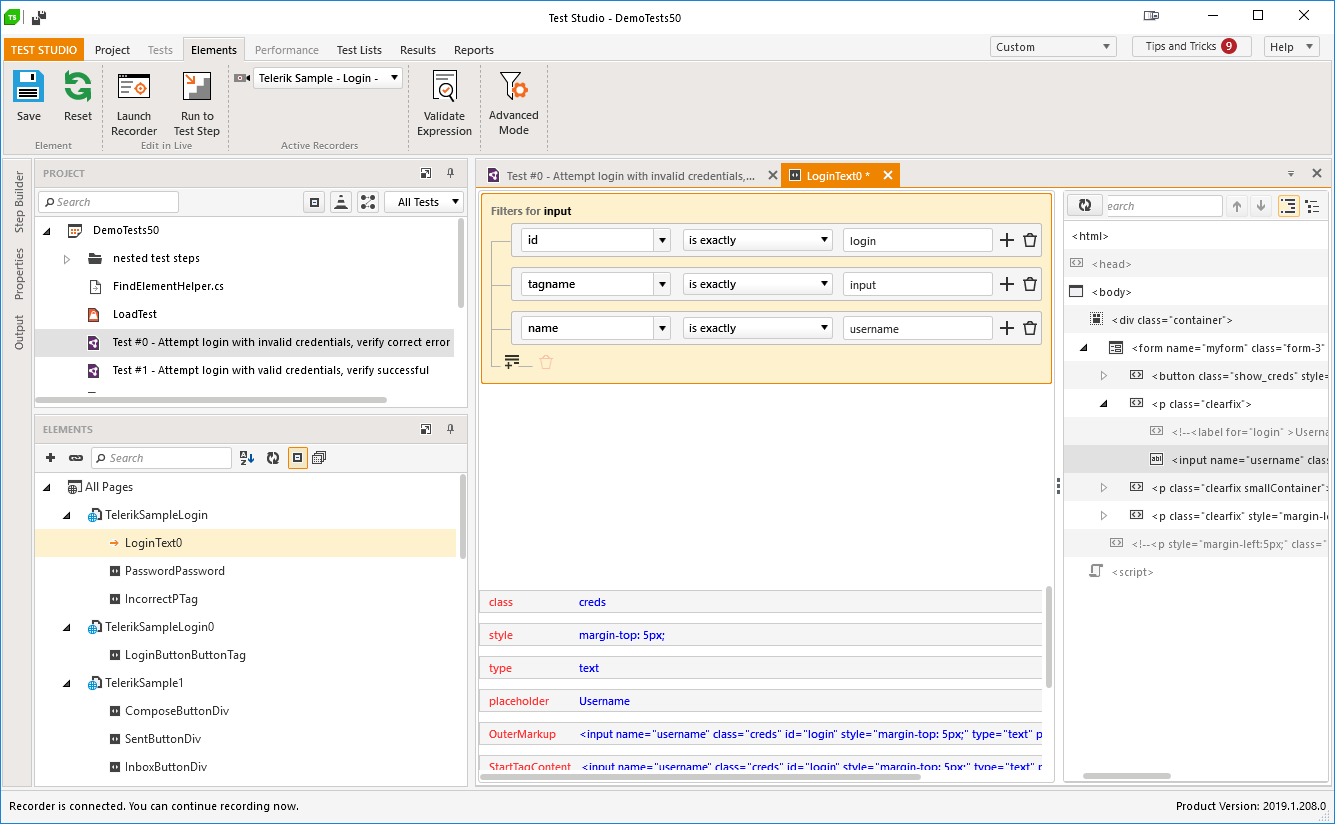Add a filter after the id row
Image resolution: width=1335 pixels, height=824 pixels.
tap(1007, 240)
